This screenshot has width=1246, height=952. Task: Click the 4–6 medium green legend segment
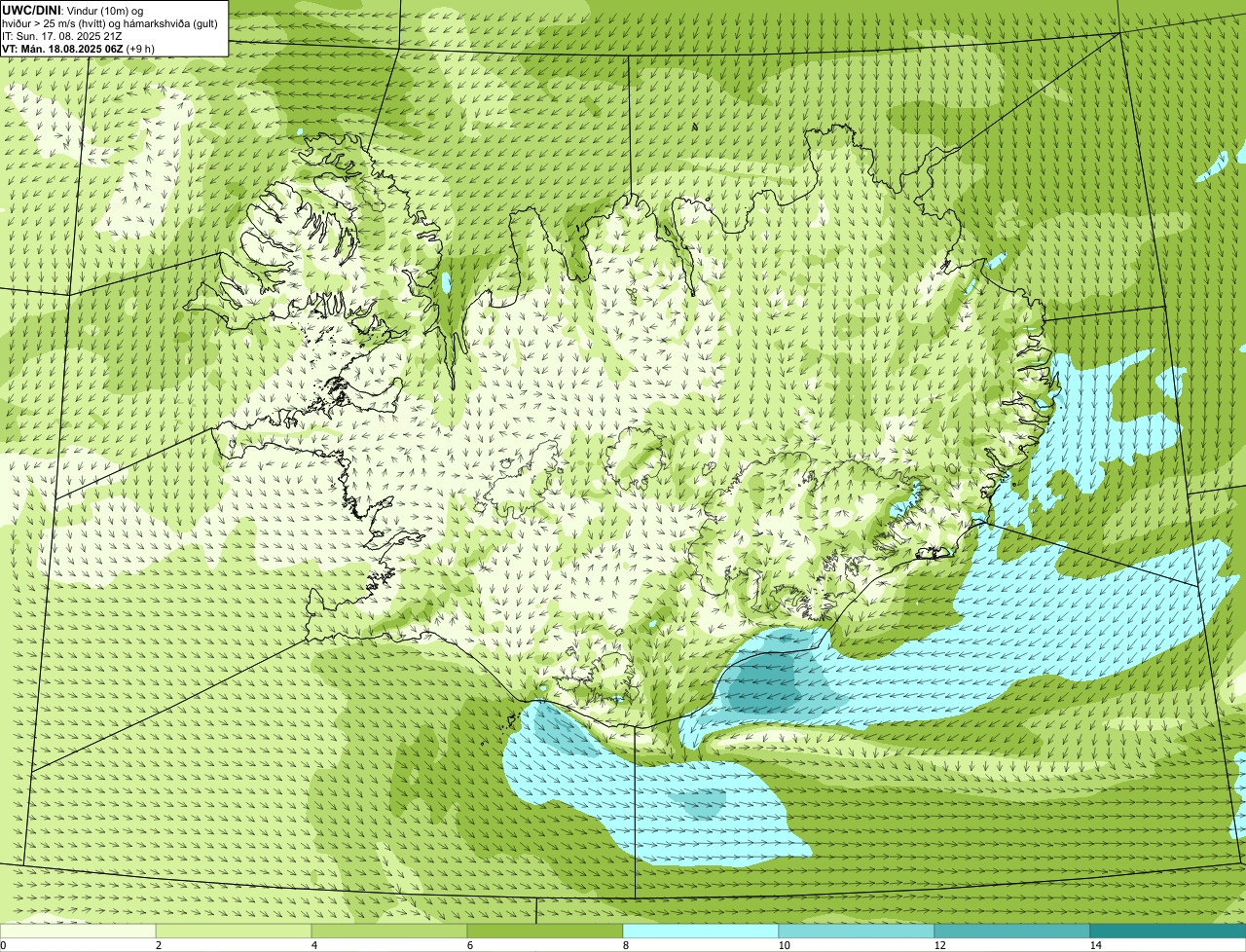point(389,931)
